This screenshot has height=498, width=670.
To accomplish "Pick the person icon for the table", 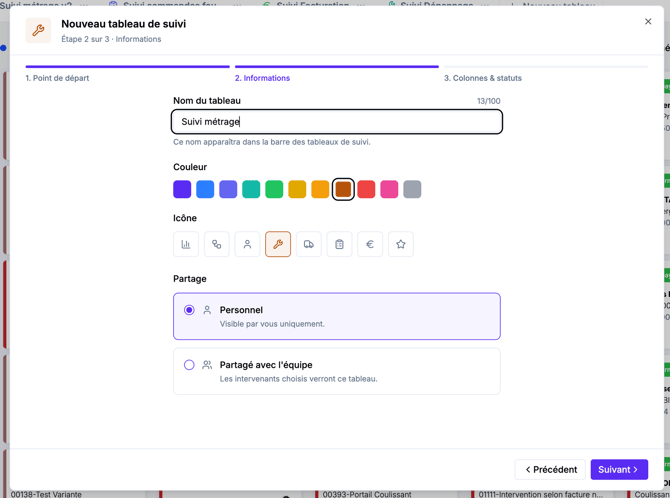I will (247, 244).
